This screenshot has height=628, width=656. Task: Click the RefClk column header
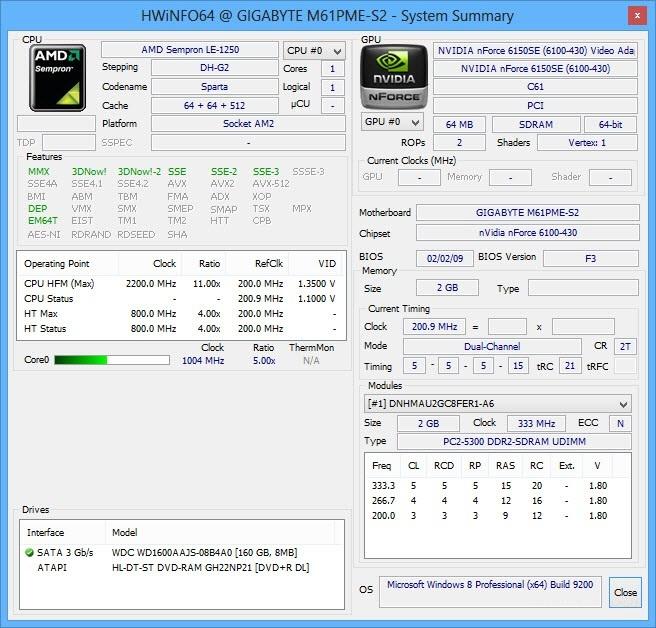tap(257, 264)
